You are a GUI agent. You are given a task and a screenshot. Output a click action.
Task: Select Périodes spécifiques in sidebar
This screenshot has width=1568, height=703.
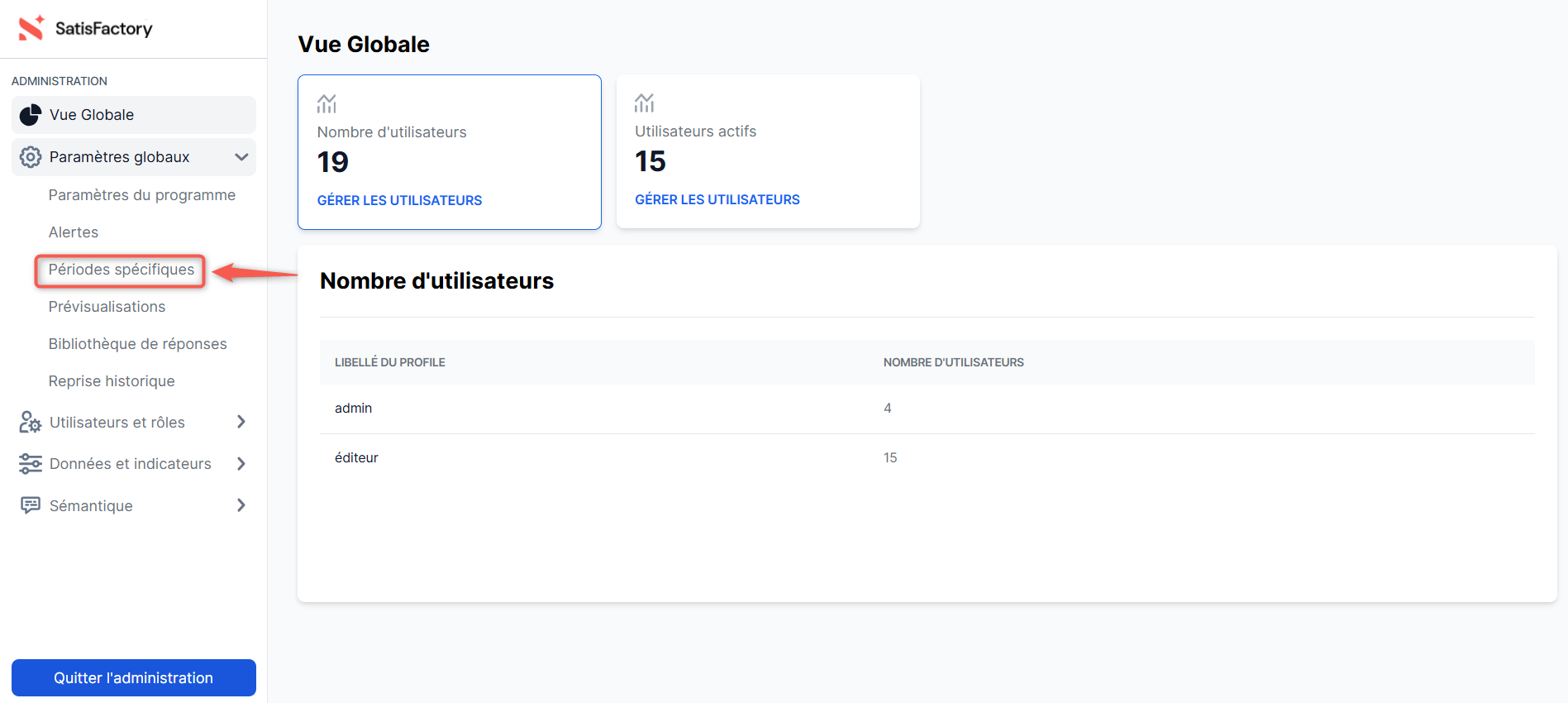(122, 270)
